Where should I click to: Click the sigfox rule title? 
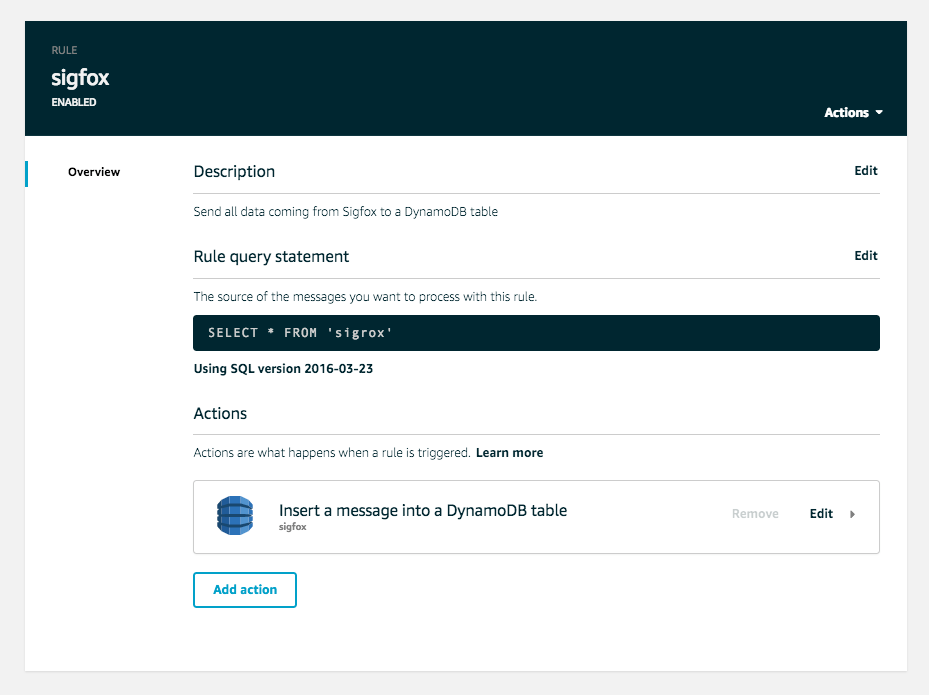point(79,77)
